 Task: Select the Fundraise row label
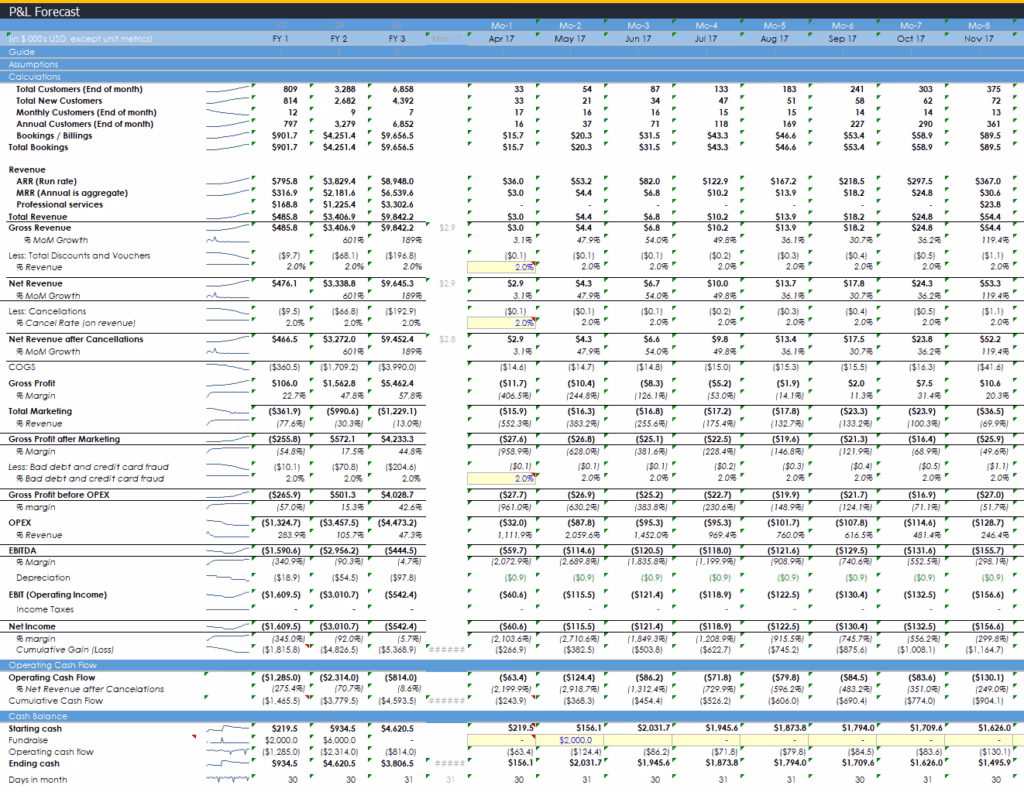pos(27,740)
